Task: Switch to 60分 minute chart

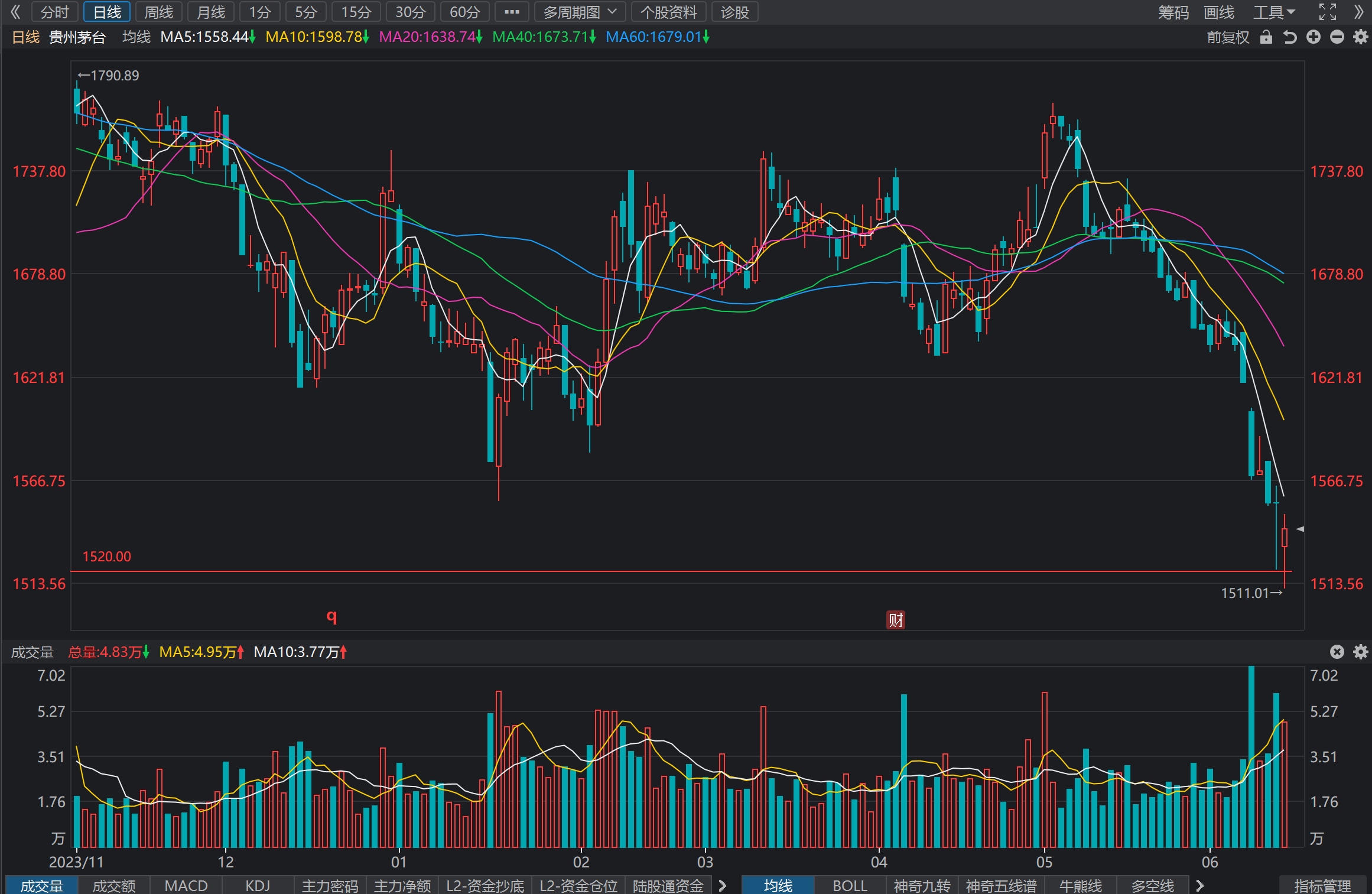Action: click(x=465, y=12)
